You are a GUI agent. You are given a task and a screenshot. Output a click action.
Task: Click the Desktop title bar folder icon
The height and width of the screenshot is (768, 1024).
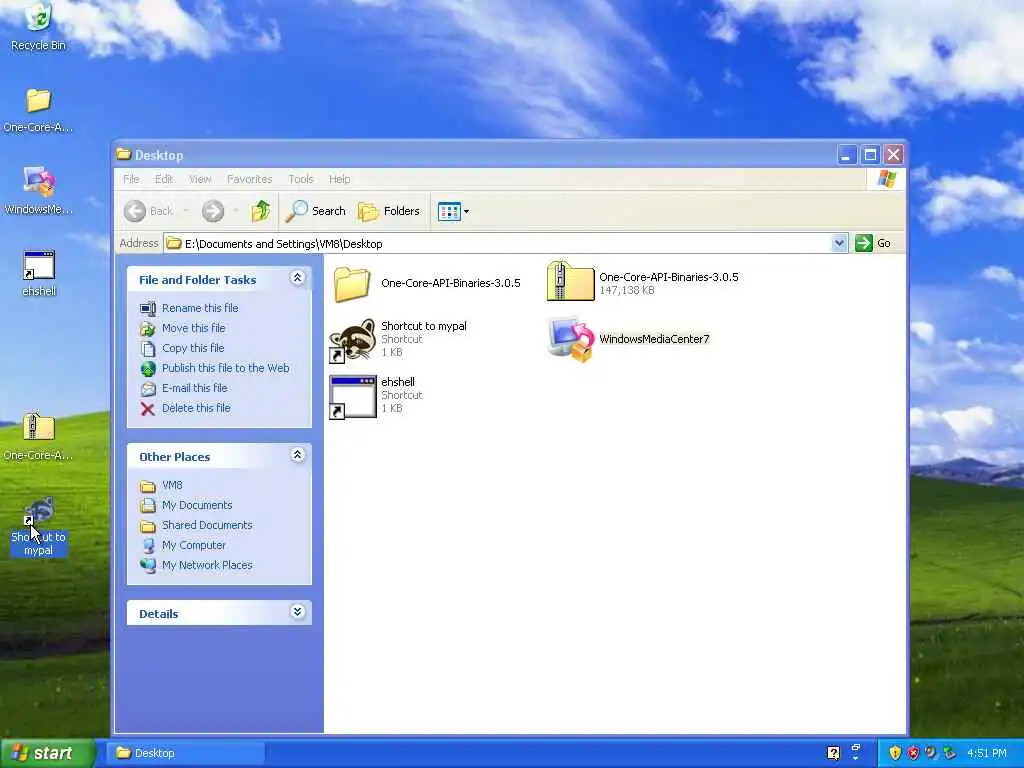point(123,154)
